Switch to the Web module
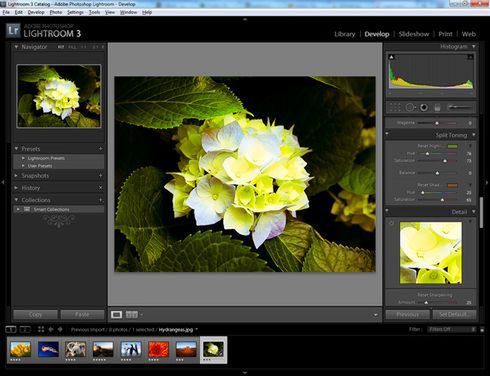490x376 pixels. pyautogui.click(x=469, y=34)
